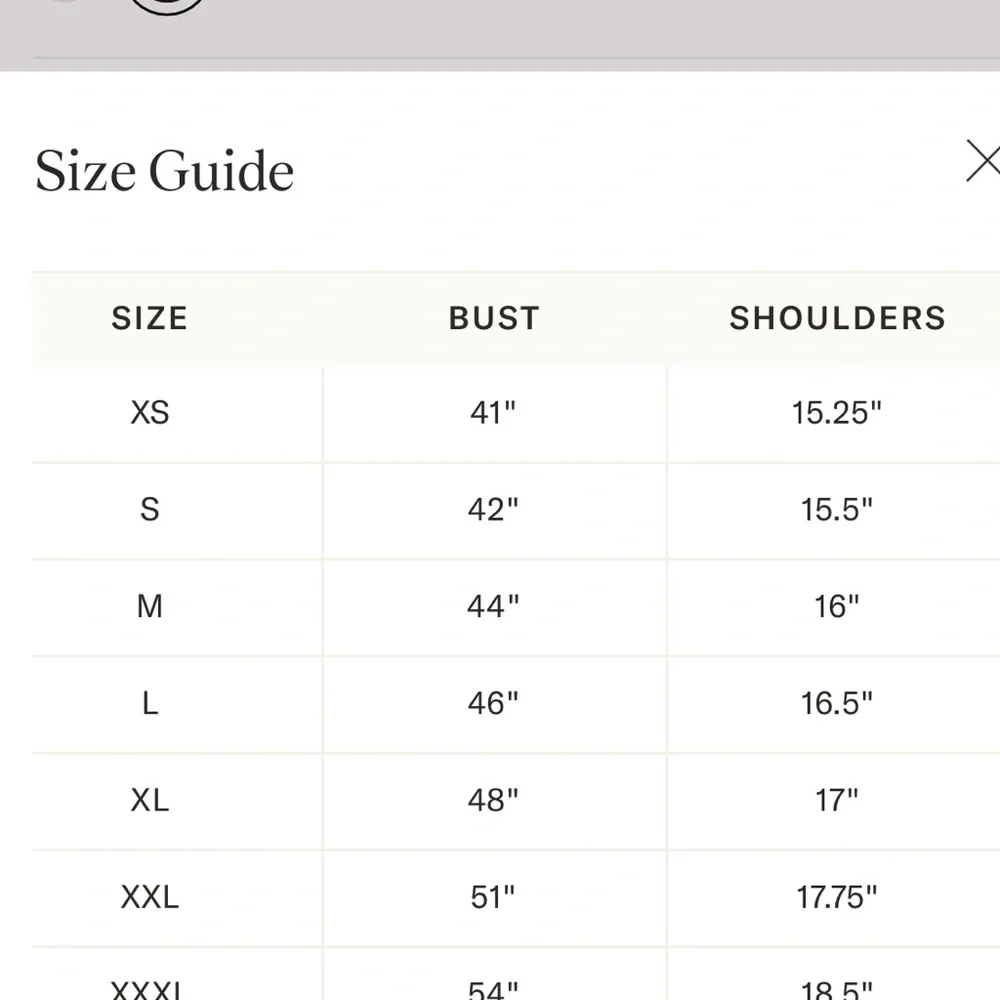Click the 15.25" shoulders measurement

click(x=837, y=412)
